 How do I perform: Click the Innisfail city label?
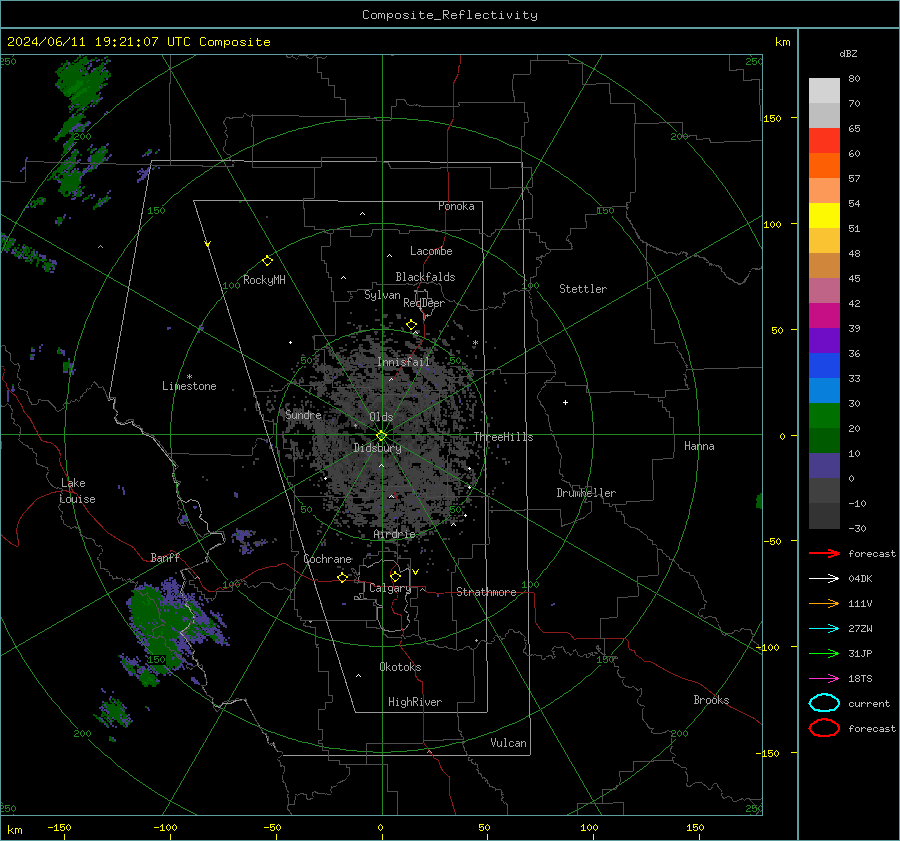(x=404, y=362)
